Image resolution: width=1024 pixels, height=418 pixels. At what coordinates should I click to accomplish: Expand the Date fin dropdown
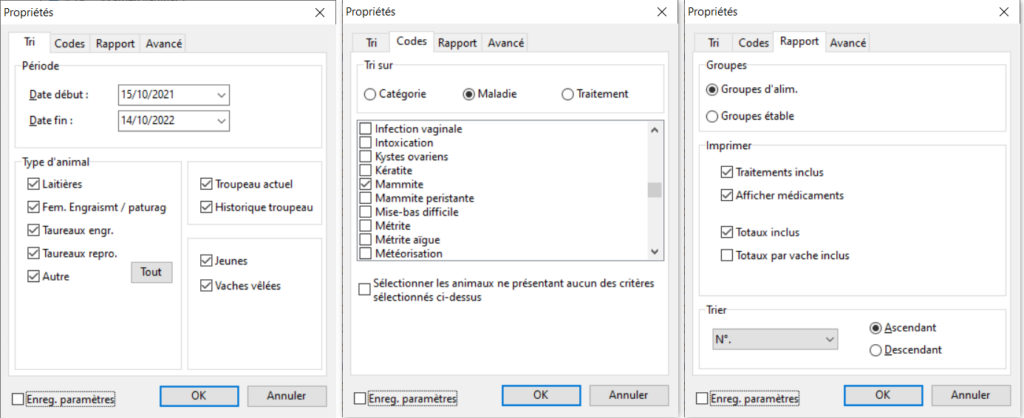(x=221, y=121)
